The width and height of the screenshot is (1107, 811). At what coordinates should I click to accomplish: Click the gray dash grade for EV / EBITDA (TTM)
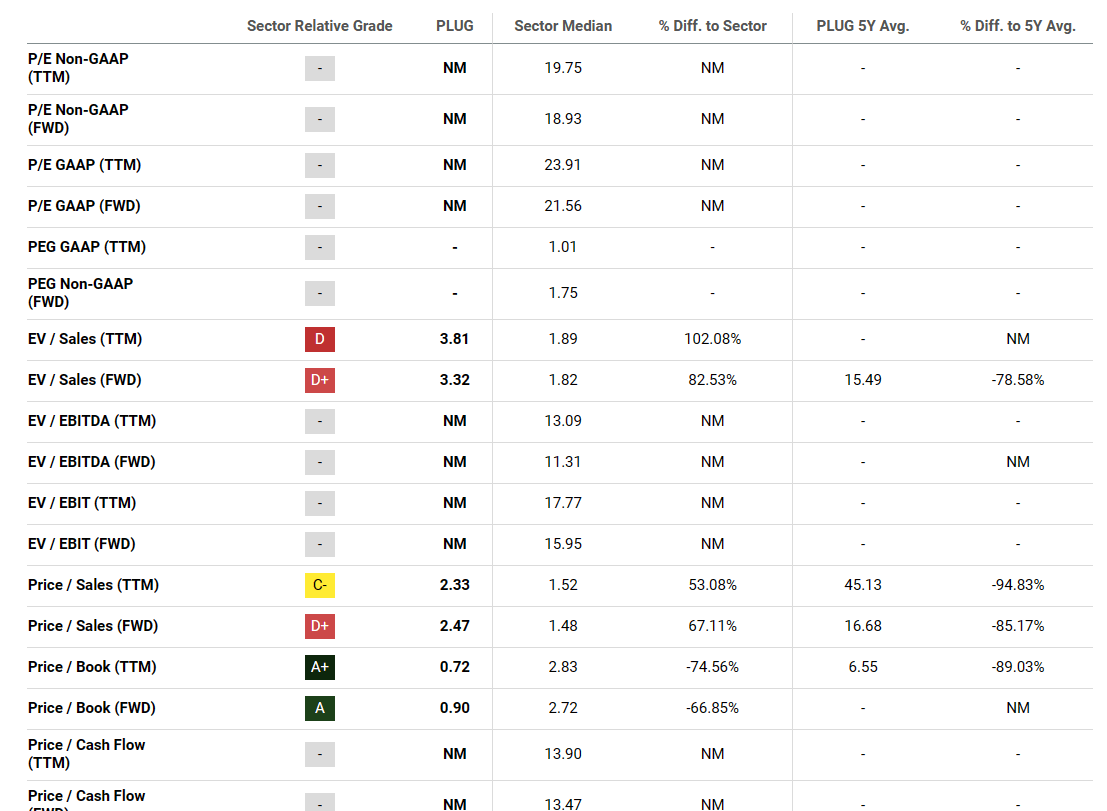pos(320,421)
